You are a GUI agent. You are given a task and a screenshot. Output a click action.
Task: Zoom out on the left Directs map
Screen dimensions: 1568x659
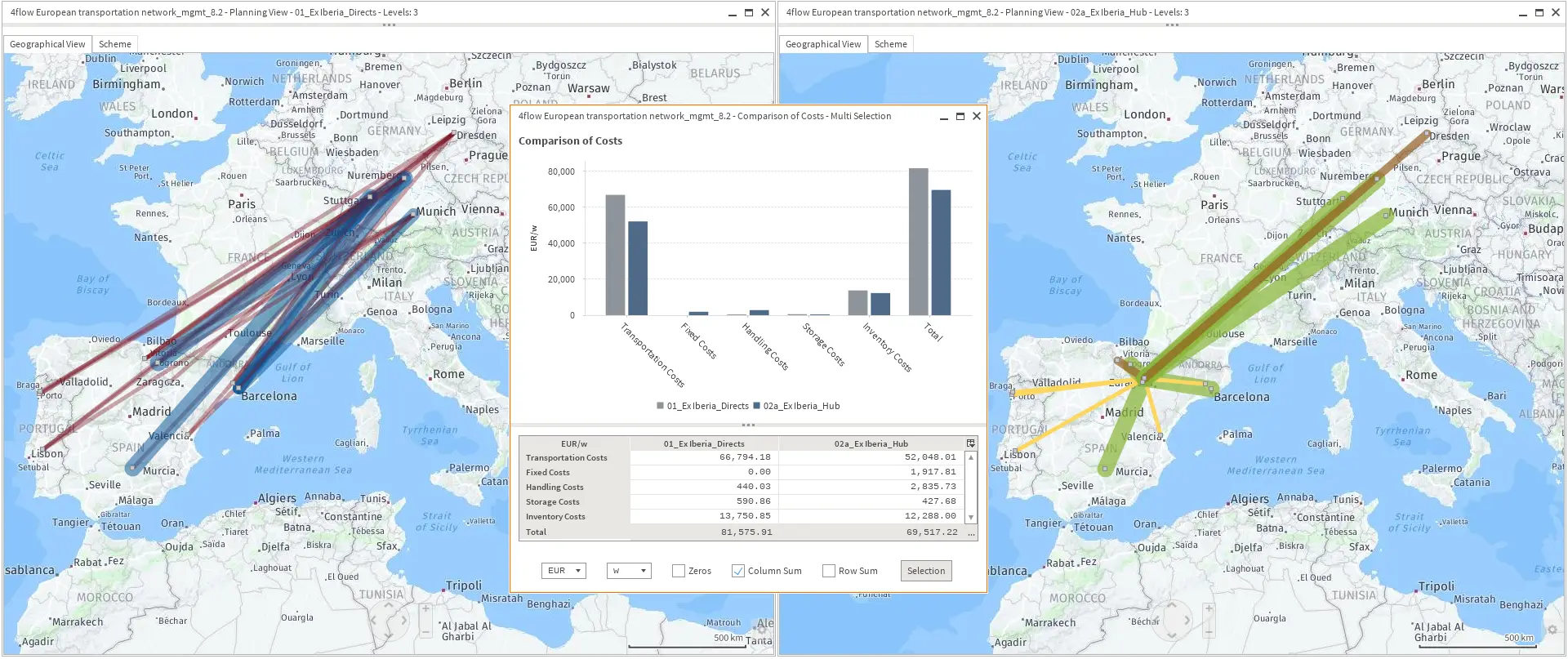(425, 631)
